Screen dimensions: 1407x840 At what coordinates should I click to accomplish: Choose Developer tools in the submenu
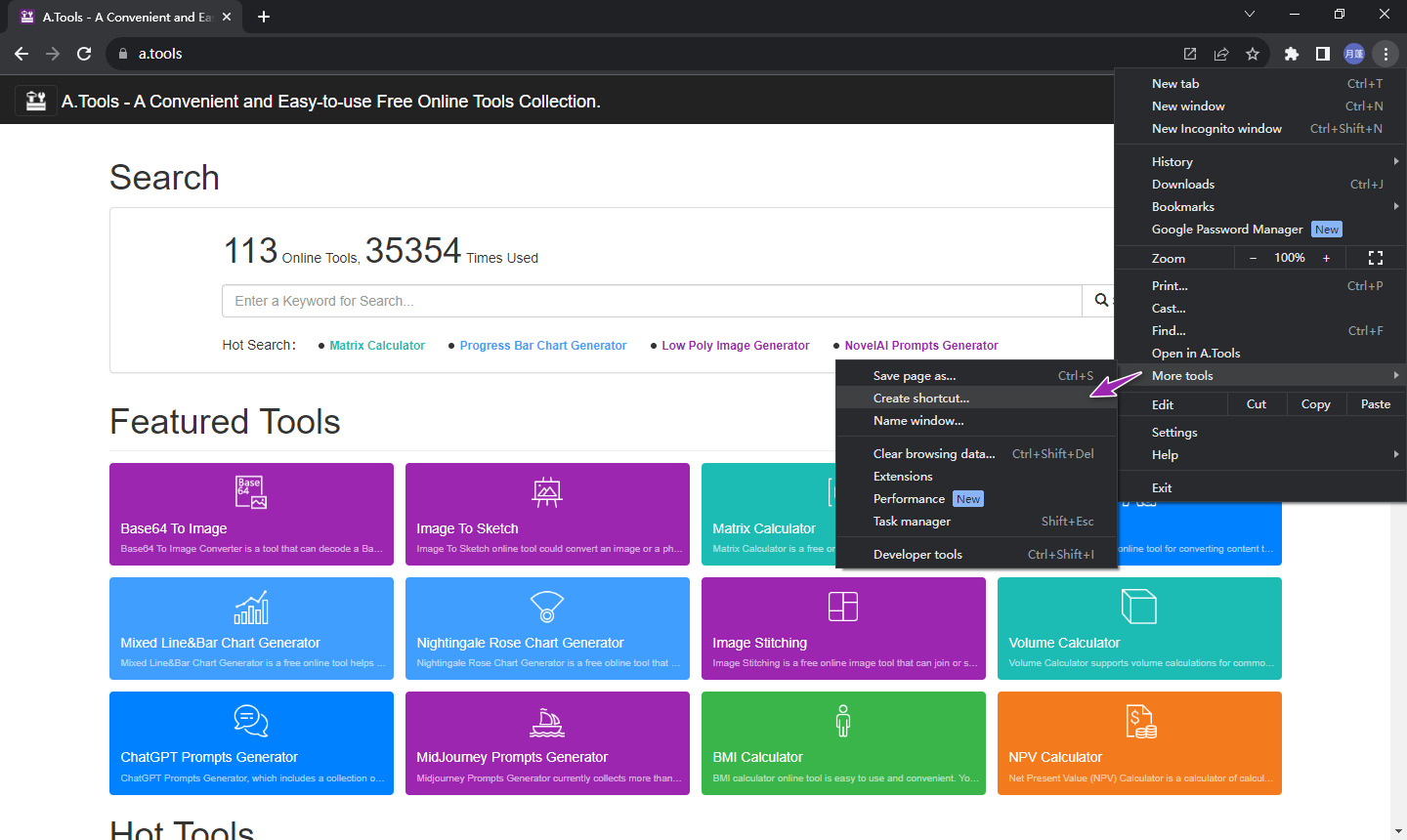pos(917,555)
